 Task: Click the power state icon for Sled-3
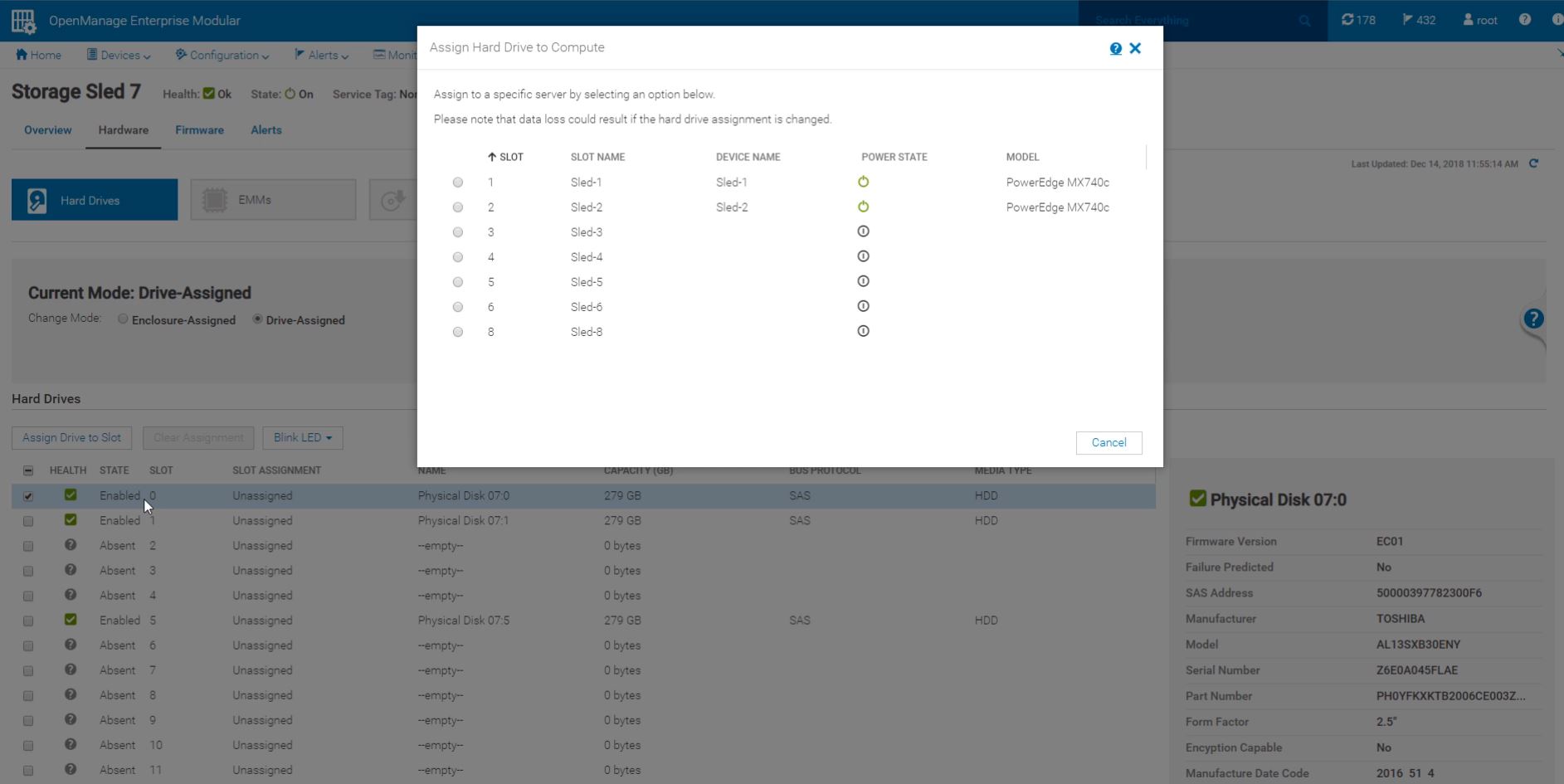[863, 231]
